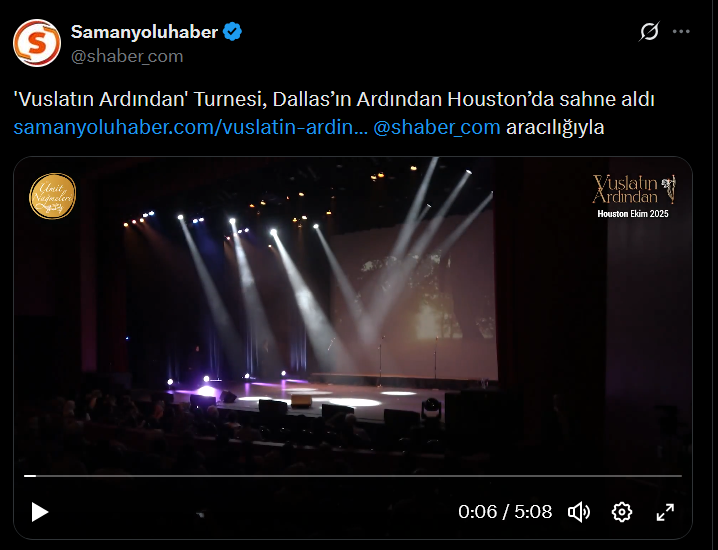Click the gold Ümit Nağmeleri logo

pos(53,196)
